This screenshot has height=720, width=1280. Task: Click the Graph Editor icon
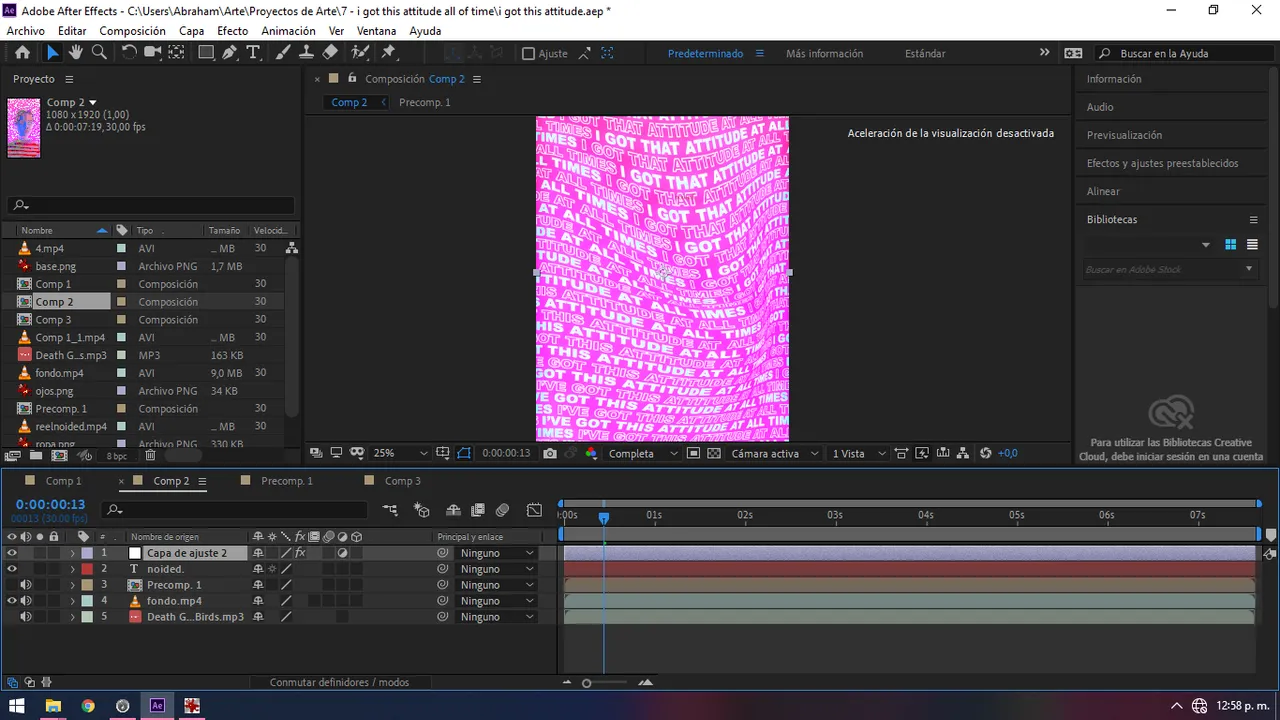point(534,510)
